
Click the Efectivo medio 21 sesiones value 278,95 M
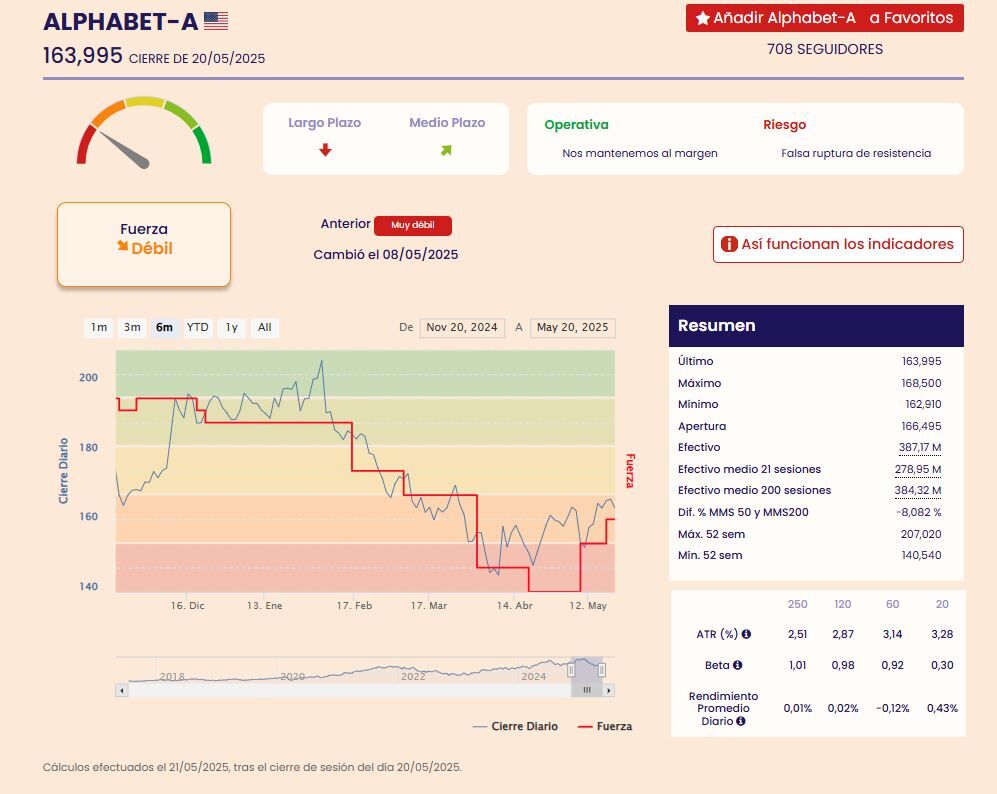pyautogui.click(x=918, y=469)
